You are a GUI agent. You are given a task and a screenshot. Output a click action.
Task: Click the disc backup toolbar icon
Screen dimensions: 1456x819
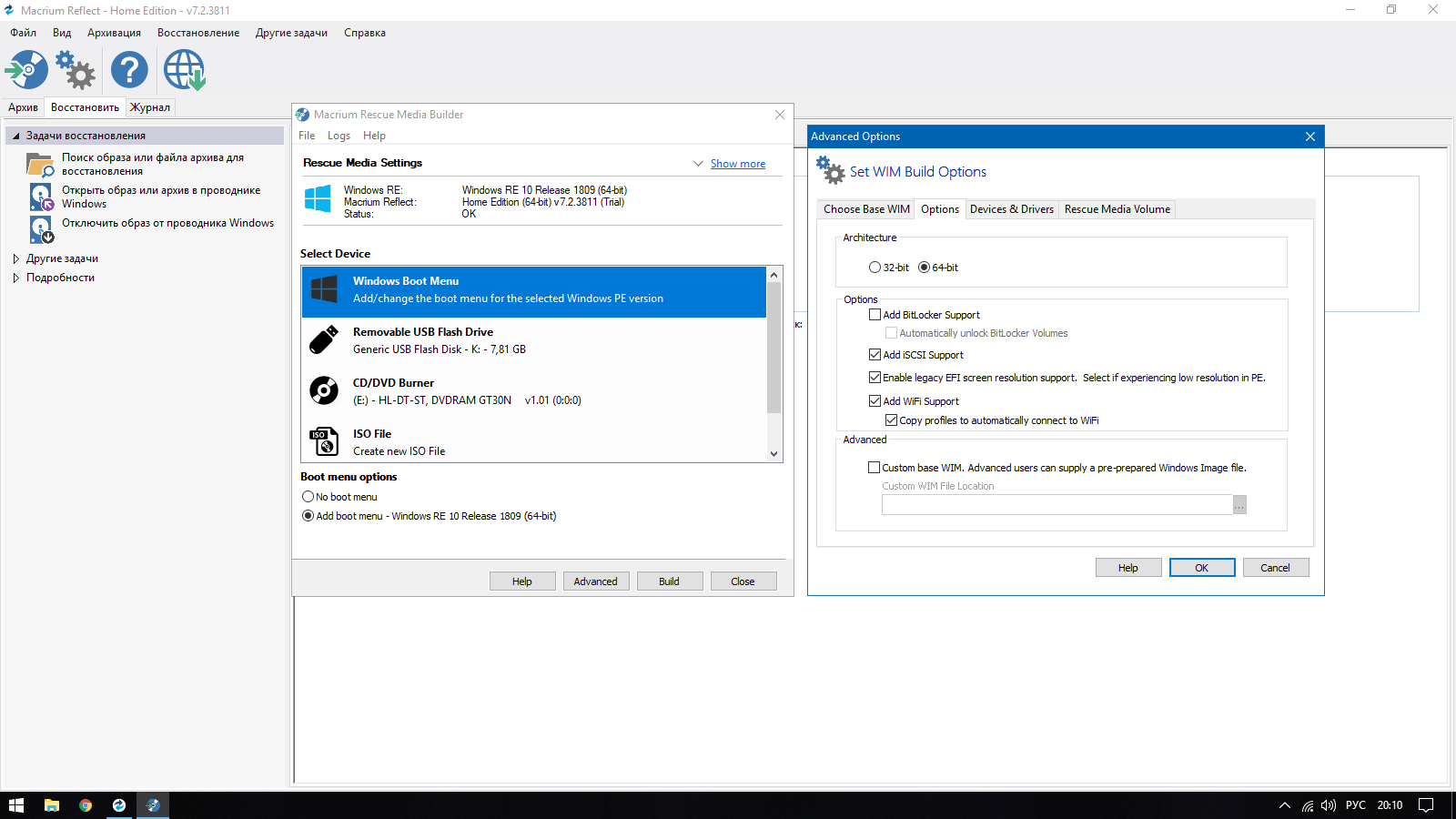tap(26, 70)
